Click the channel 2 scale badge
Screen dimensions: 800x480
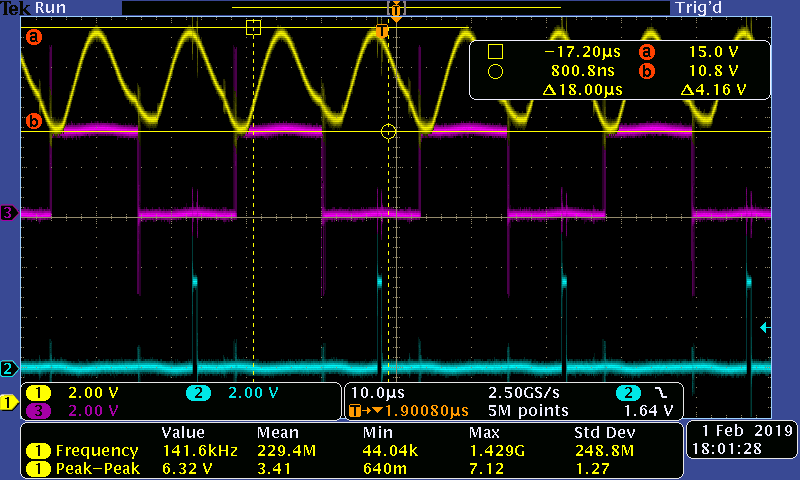(198, 393)
